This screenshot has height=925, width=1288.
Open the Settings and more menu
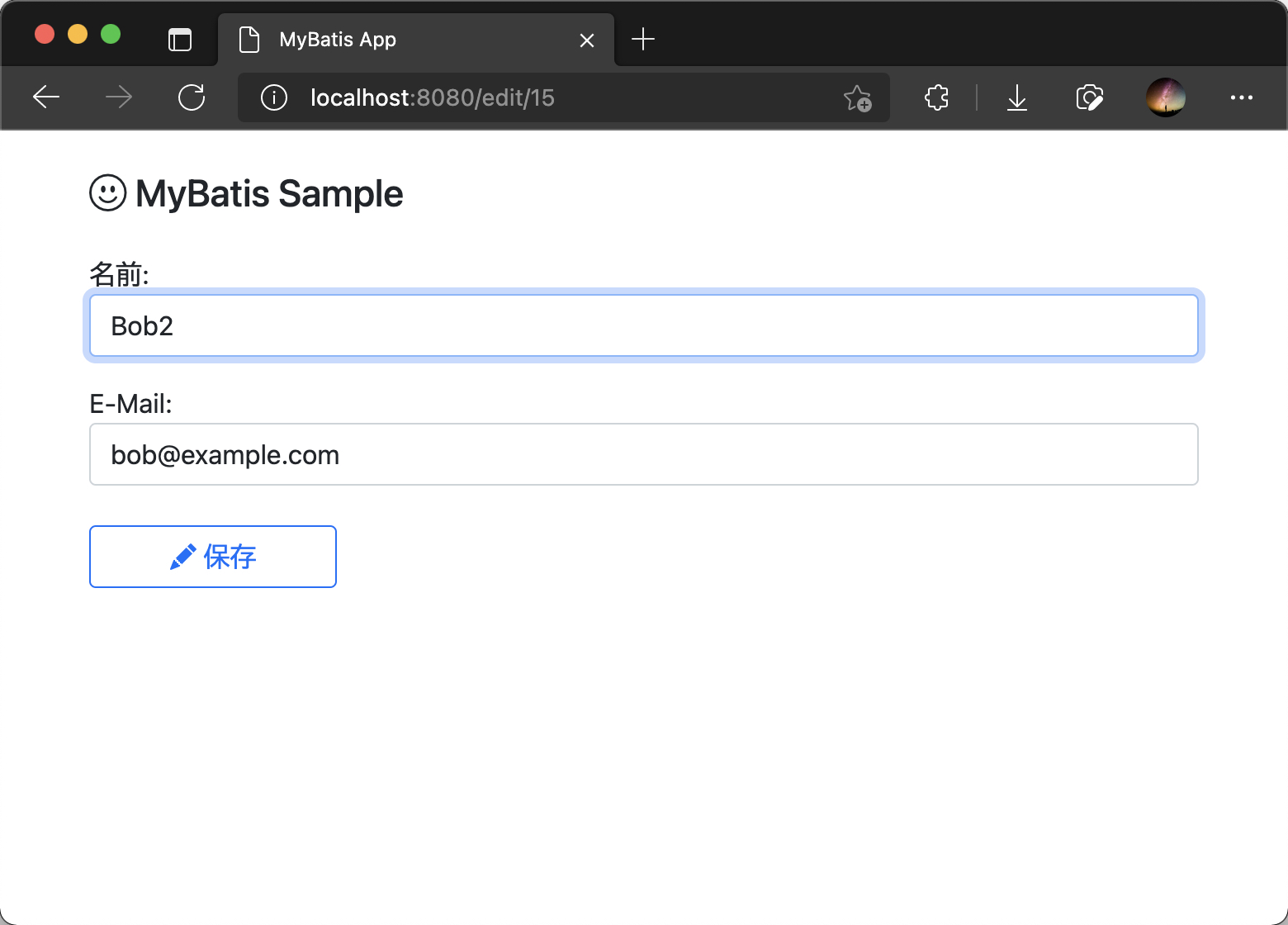(1242, 97)
